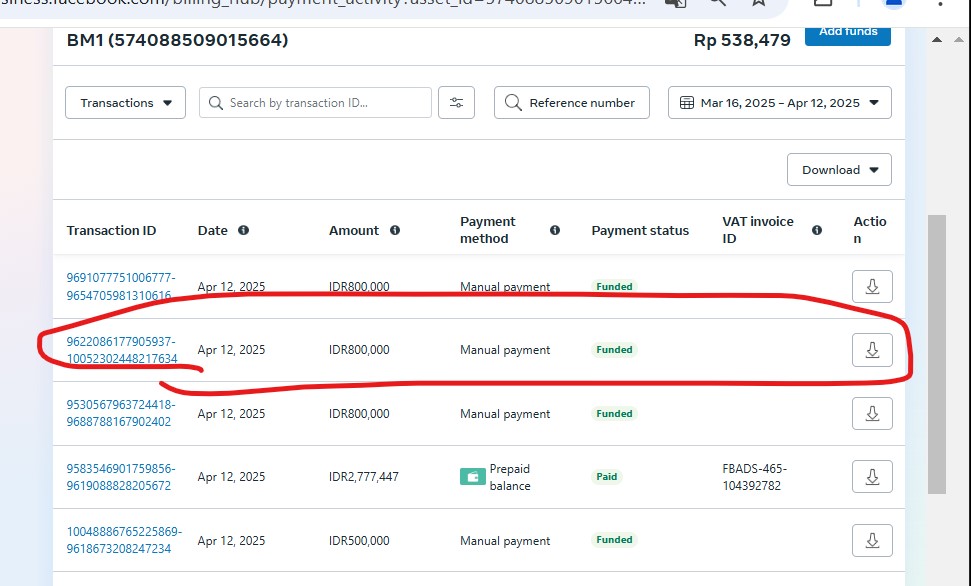Click the Reference number search button

[x=571, y=103]
